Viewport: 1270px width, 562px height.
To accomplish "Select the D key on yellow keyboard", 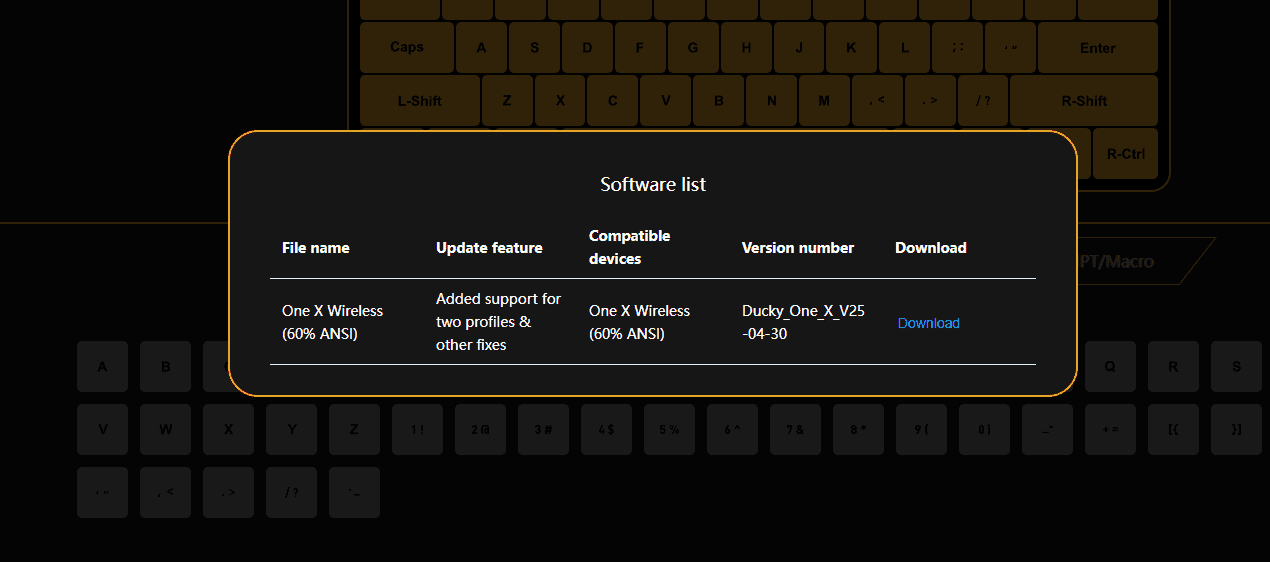I will [x=587, y=47].
